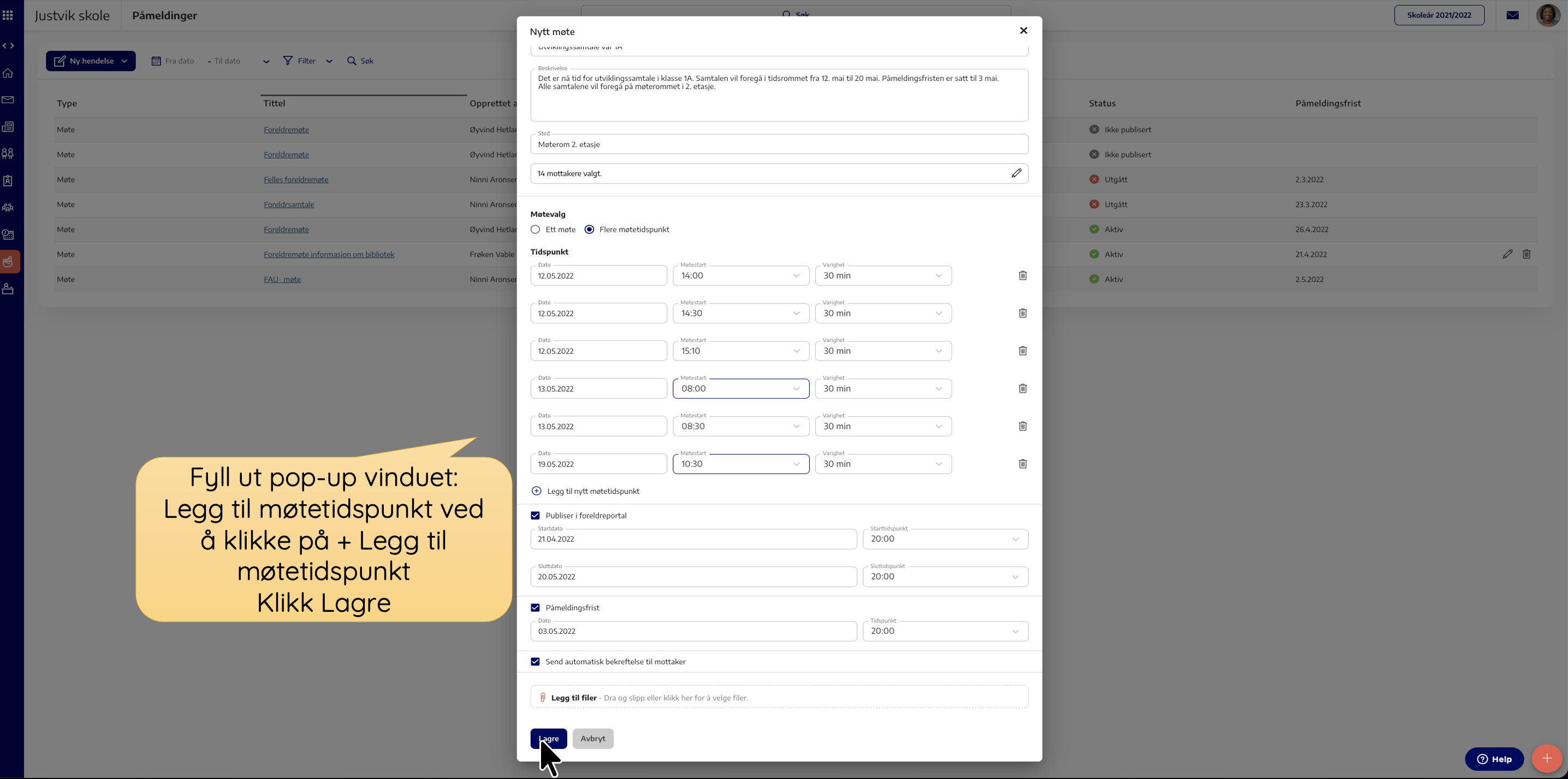
Task: Select the Flere møtetidspunkt radio option
Action: (x=589, y=229)
